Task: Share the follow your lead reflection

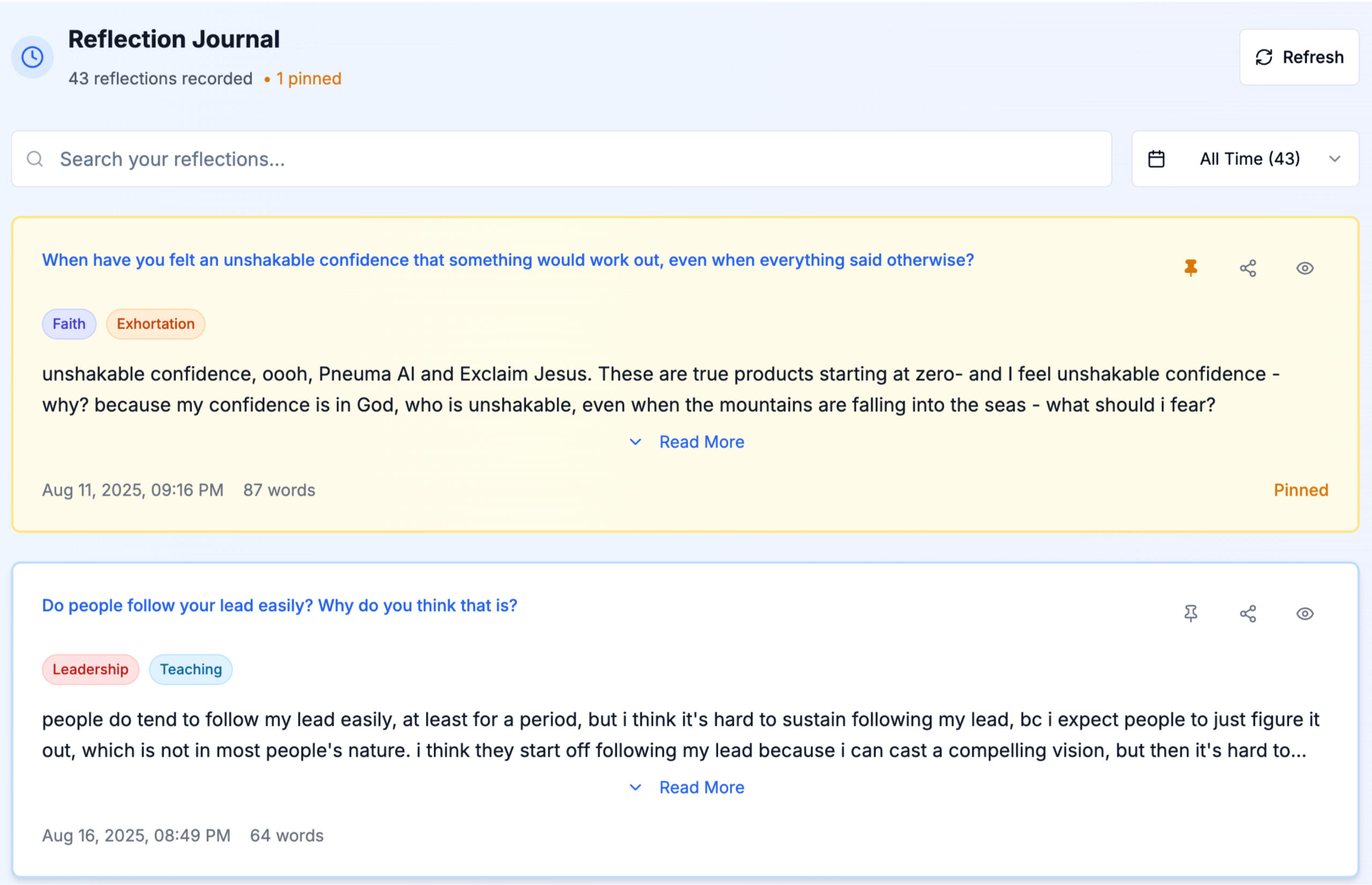Action: (1247, 614)
